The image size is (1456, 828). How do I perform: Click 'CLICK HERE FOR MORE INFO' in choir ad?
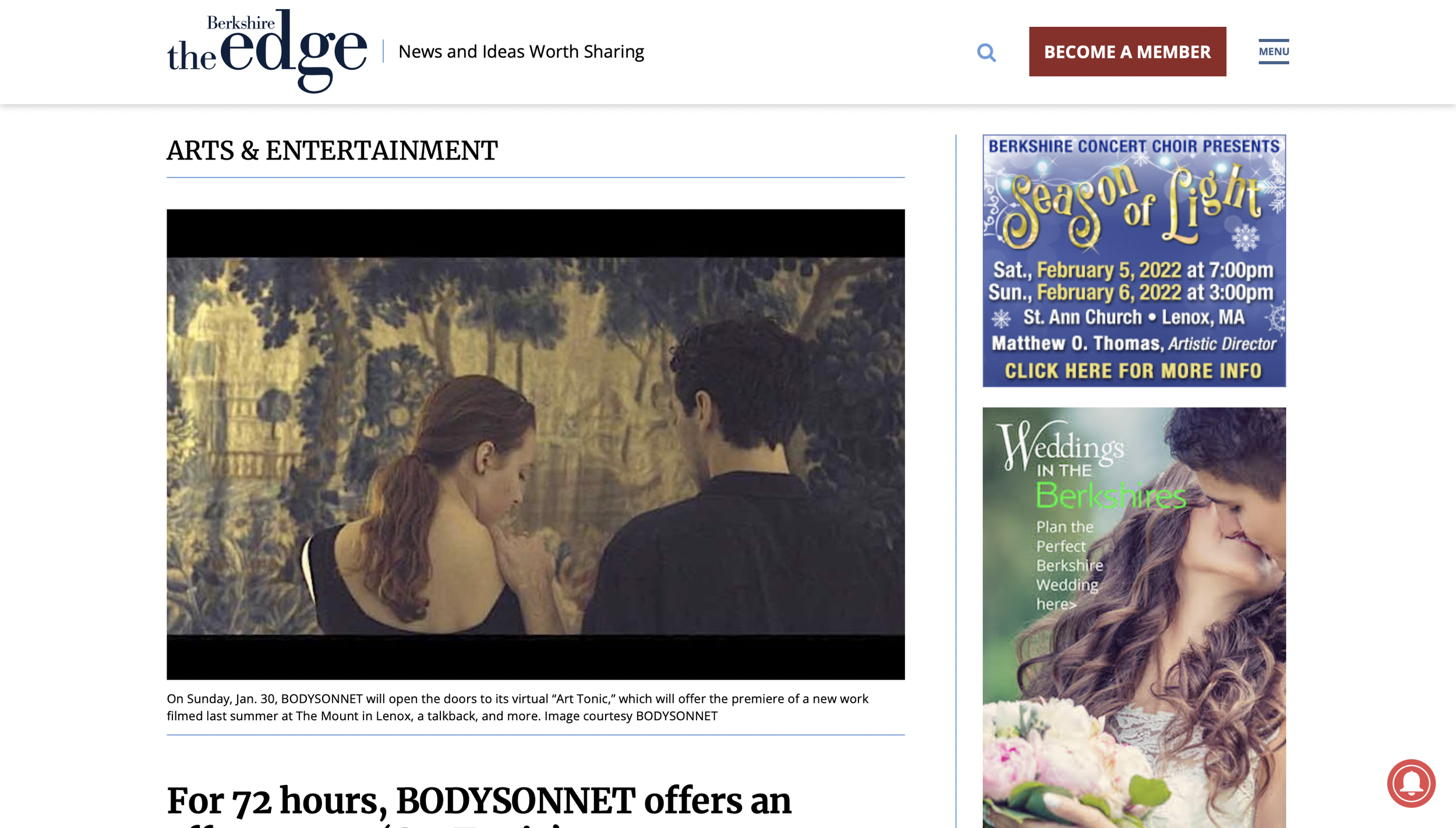1133,371
